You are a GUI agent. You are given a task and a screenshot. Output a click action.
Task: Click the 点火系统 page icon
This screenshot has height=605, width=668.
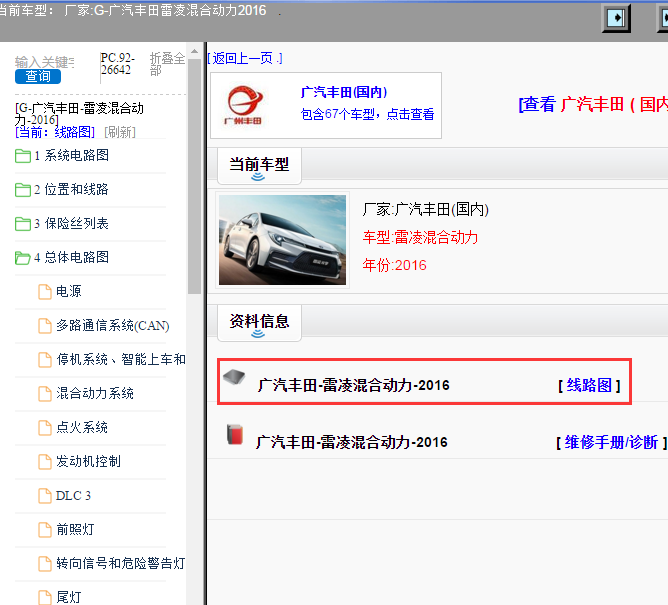coord(45,428)
